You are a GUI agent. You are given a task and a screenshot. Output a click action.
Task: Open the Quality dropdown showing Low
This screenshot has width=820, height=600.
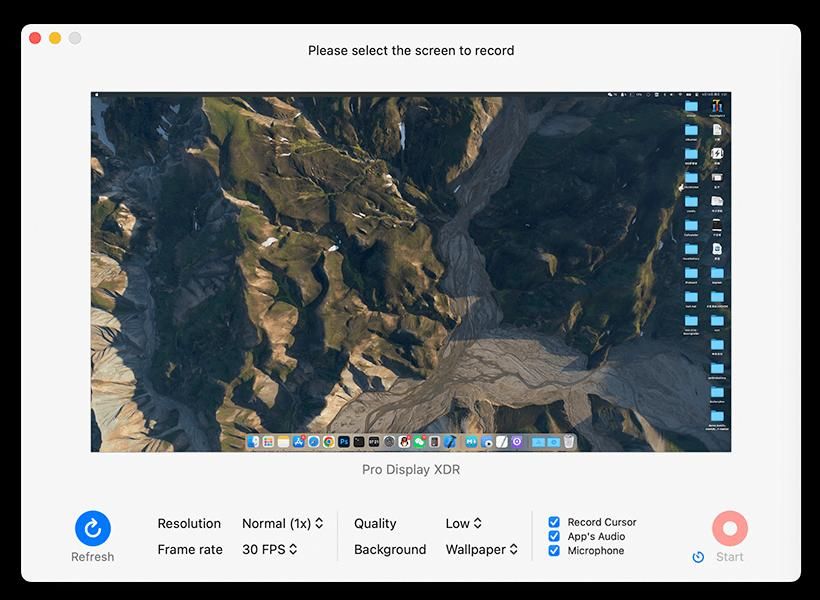tap(463, 523)
